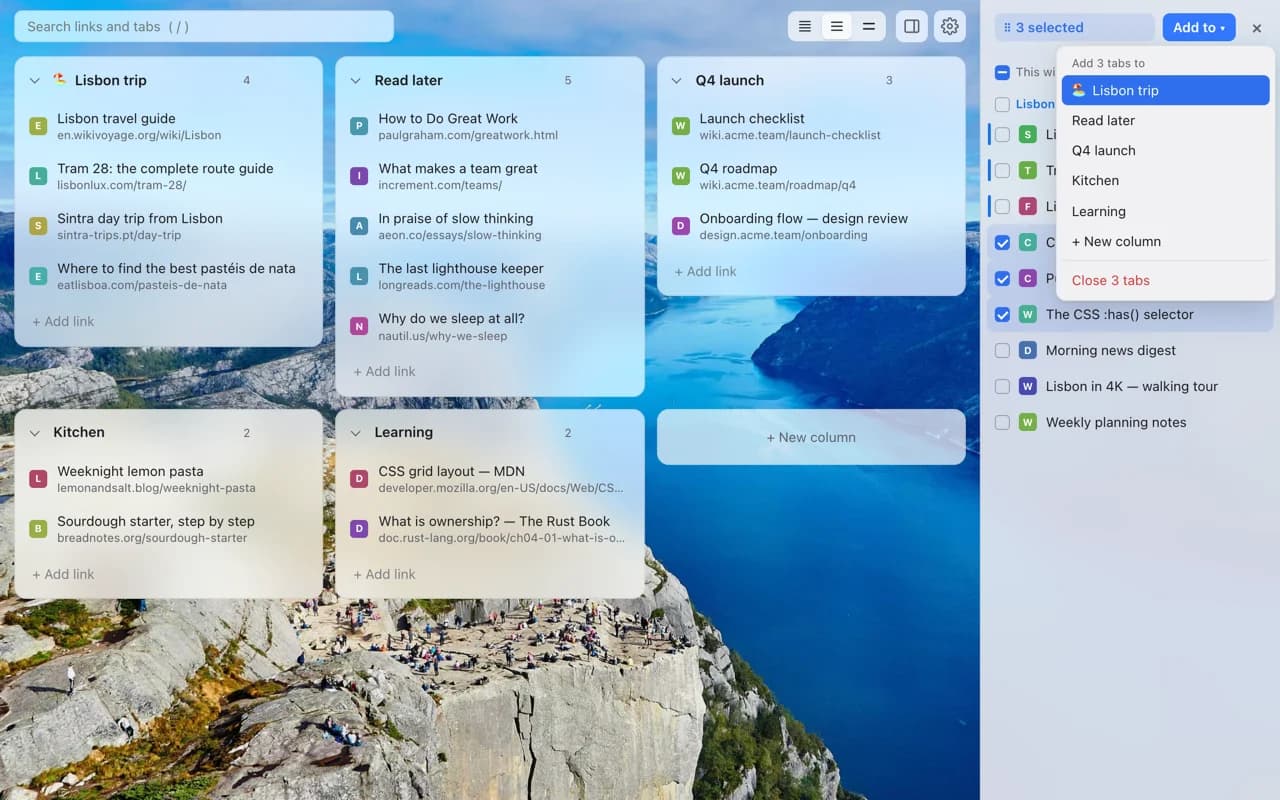
Task: Select the medium density list view
Action: (837, 27)
